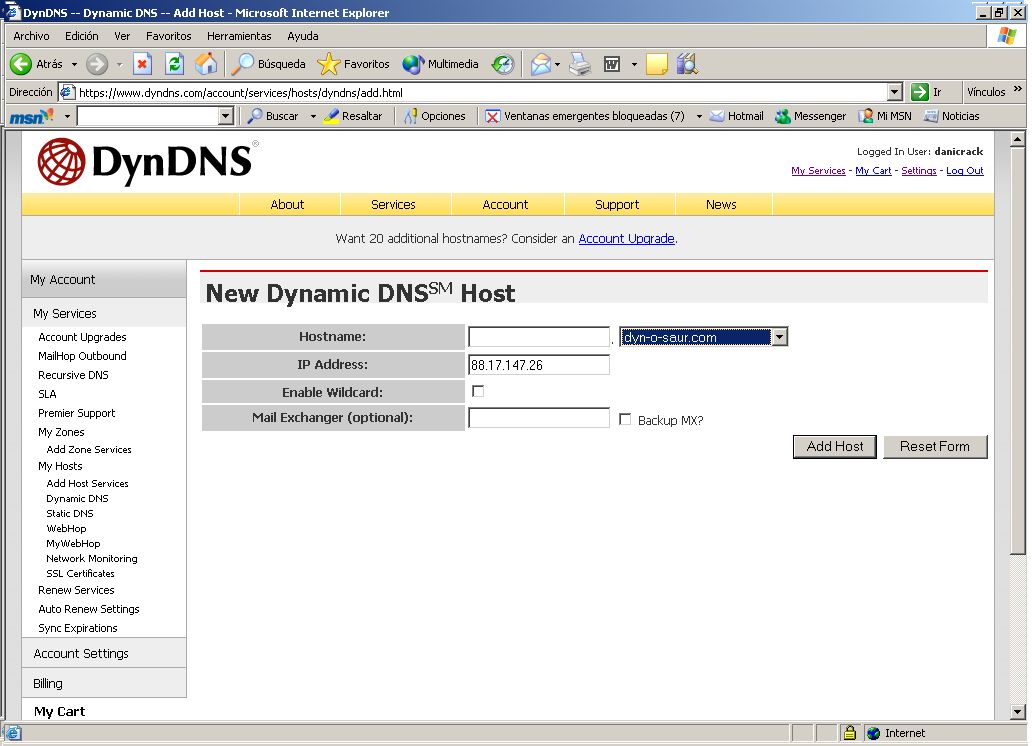The image size is (1032, 746).
Task: Open Búsqueda search tool
Action: click(268, 64)
